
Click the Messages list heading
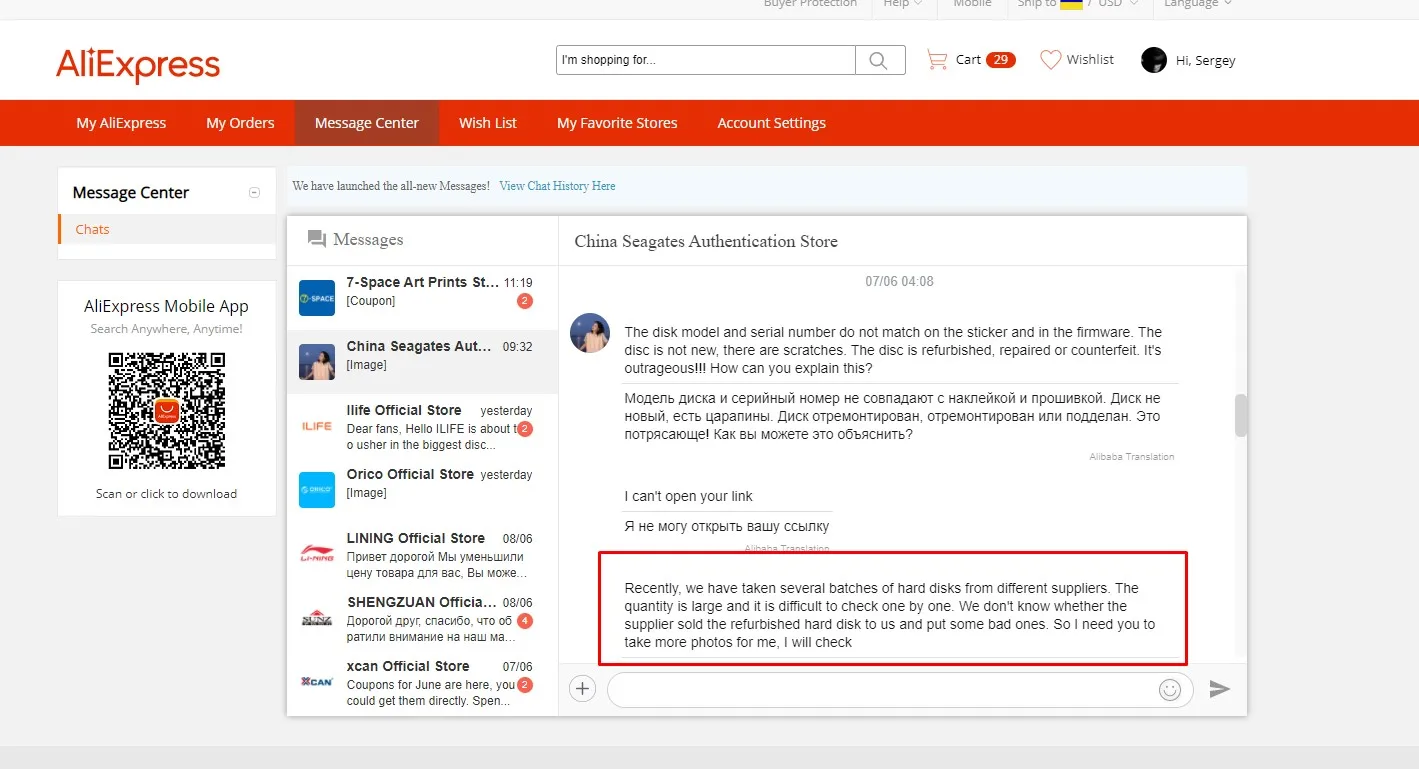(x=368, y=240)
